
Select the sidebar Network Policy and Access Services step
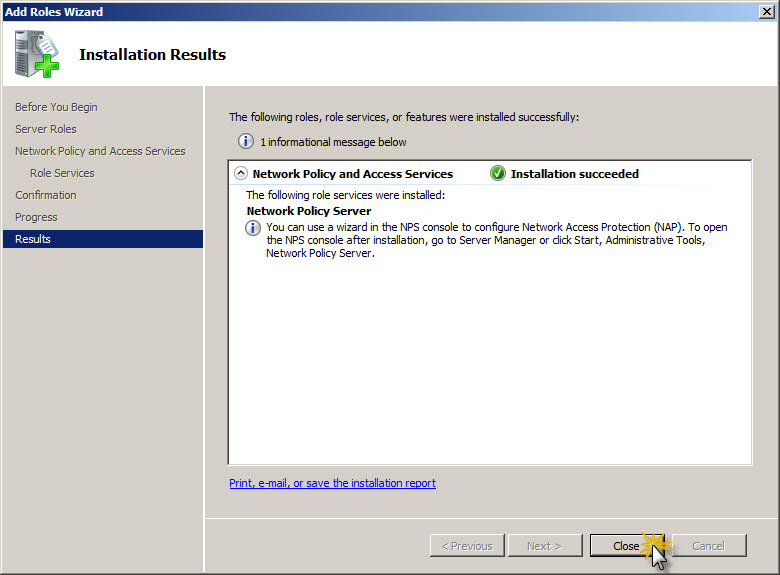[100, 151]
